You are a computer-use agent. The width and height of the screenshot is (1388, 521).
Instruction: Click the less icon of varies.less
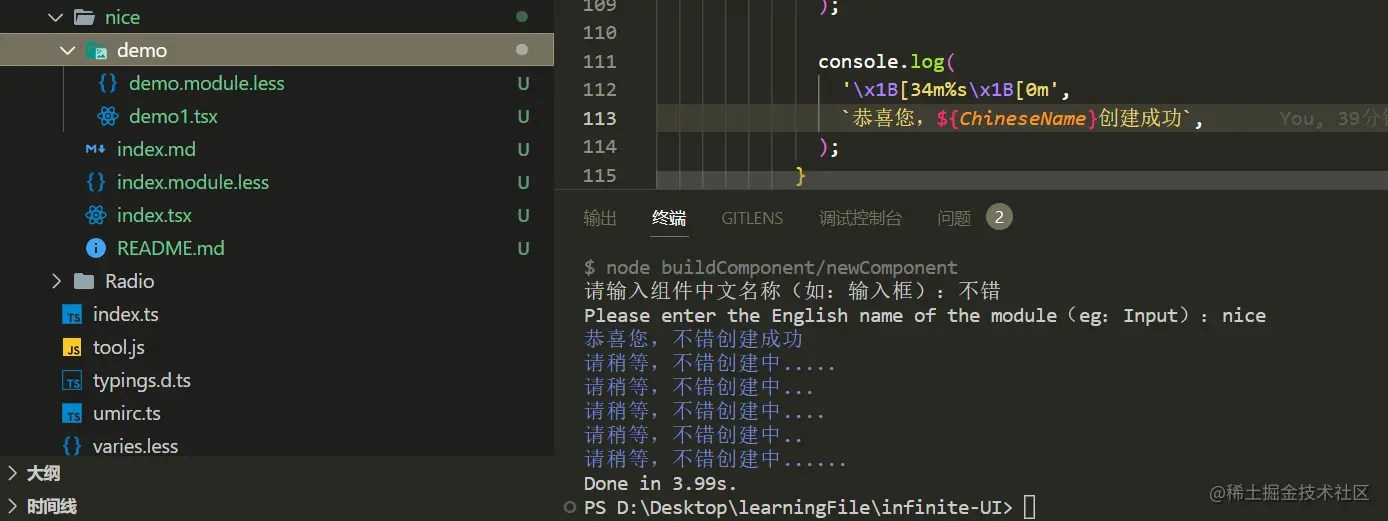[72, 446]
